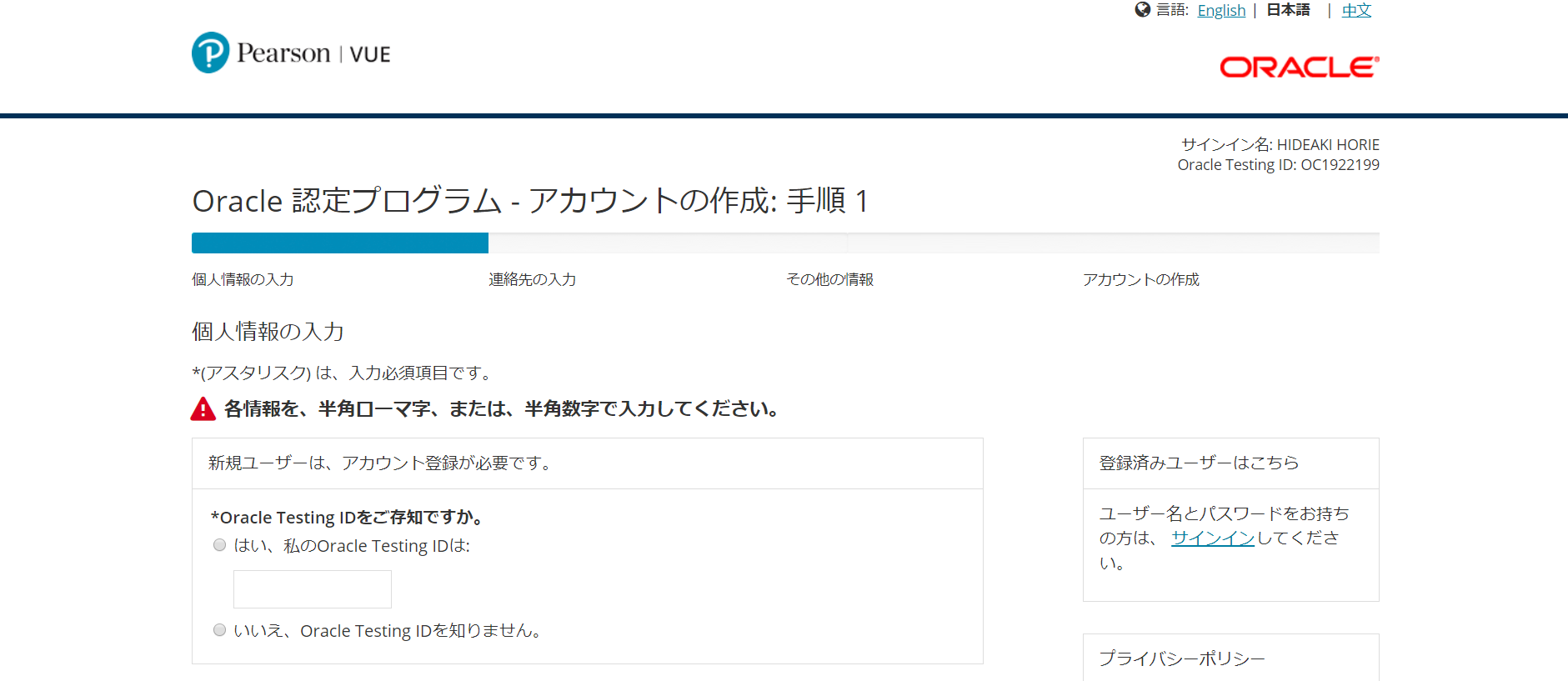Select 'はい、私のOracle Testing IDは' radio button
The height and width of the screenshot is (681, 1568).
click(220, 545)
